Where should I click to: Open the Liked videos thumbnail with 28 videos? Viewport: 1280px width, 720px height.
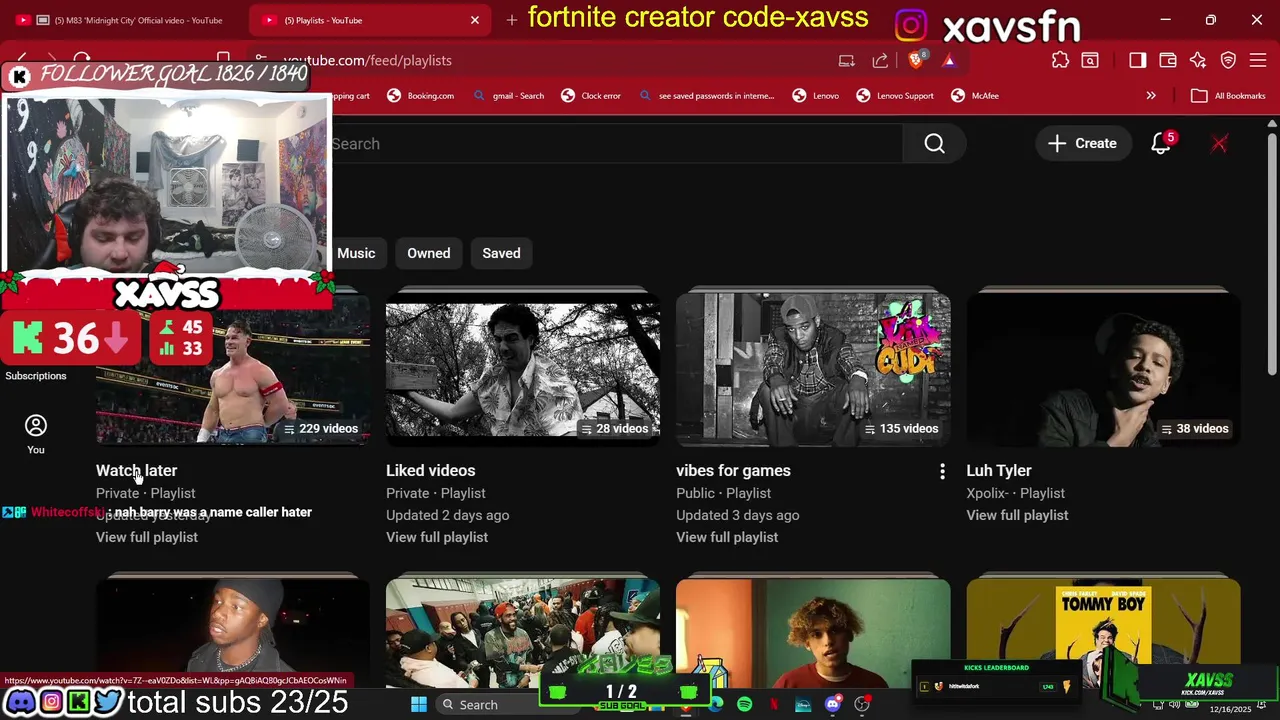(523, 371)
